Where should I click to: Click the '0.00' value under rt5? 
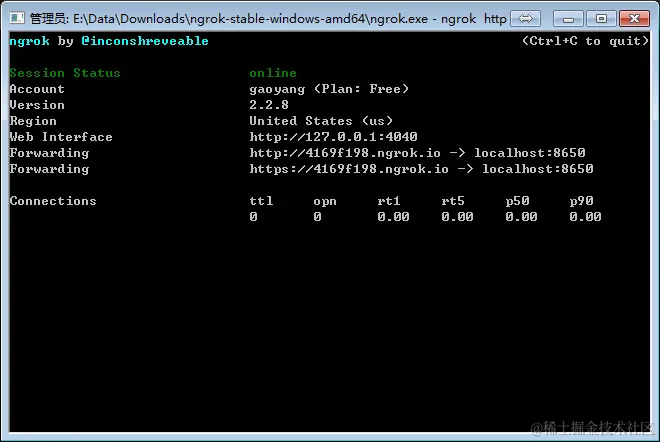pos(457,217)
